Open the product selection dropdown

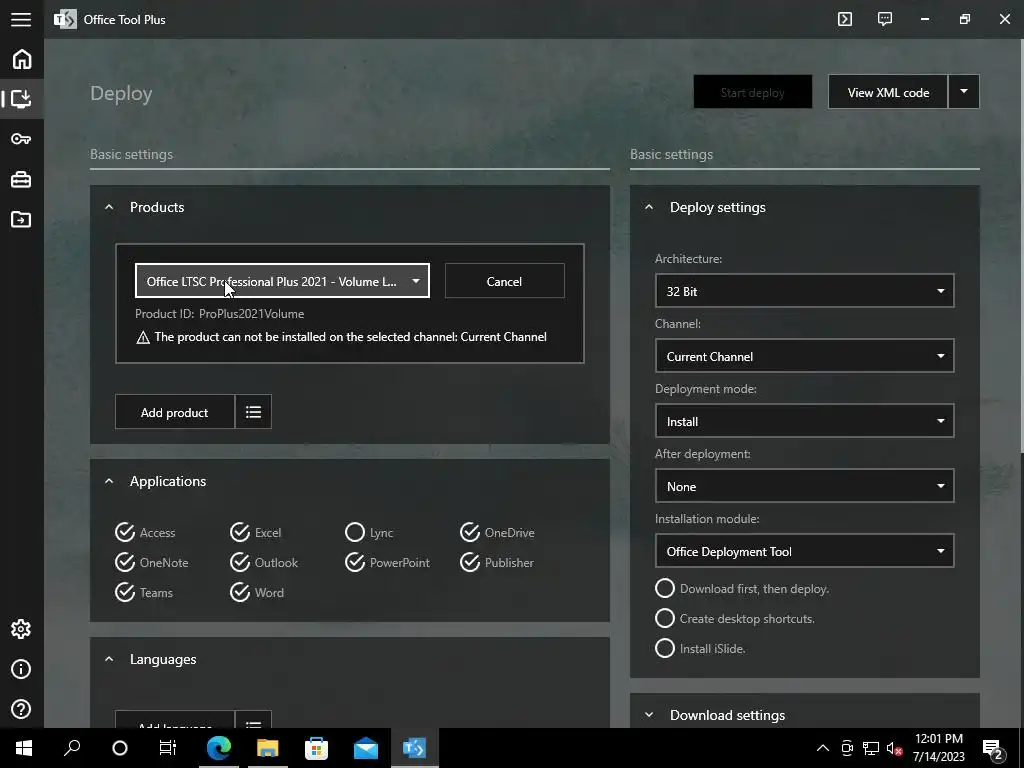pos(282,281)
